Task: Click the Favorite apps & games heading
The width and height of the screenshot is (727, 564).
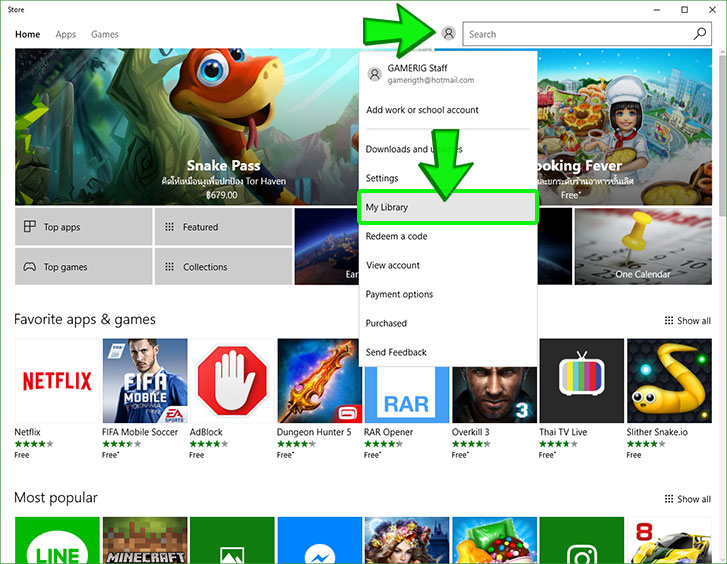Action: (x=85, y=320)
